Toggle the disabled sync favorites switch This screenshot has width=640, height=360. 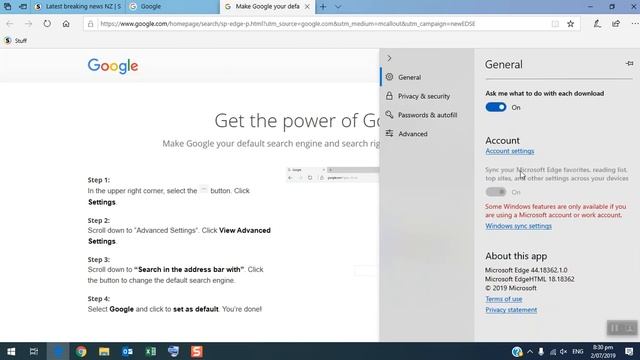pyautogui.click(x=496, y=191)
